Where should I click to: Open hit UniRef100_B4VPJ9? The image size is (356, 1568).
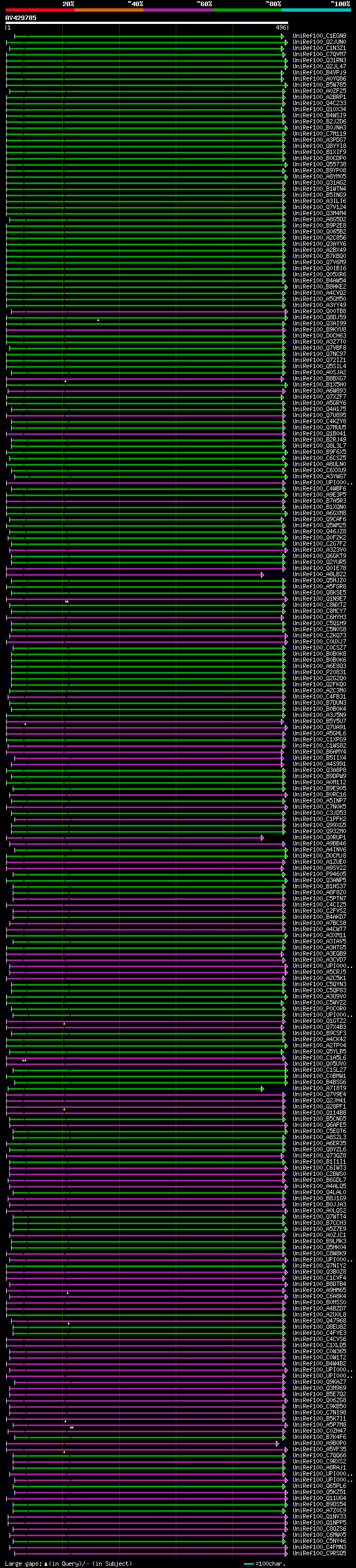[319, 72]
